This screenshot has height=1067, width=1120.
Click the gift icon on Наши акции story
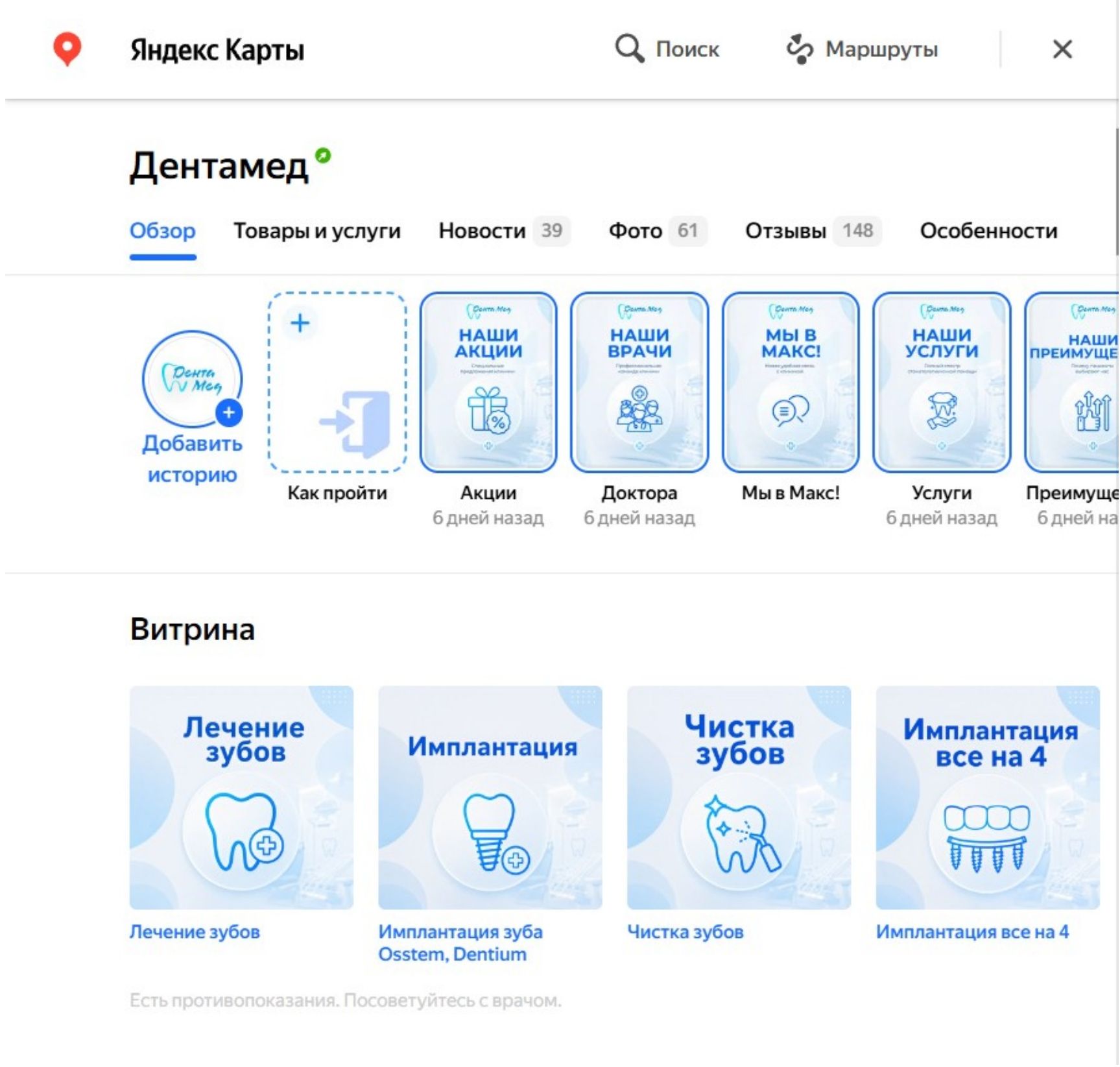489,409
